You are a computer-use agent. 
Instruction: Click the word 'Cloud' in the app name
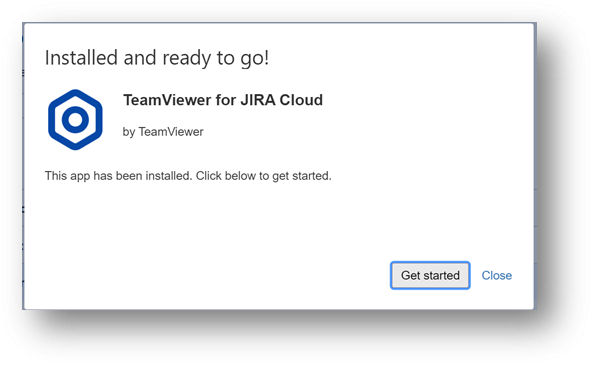pos(301,100)
